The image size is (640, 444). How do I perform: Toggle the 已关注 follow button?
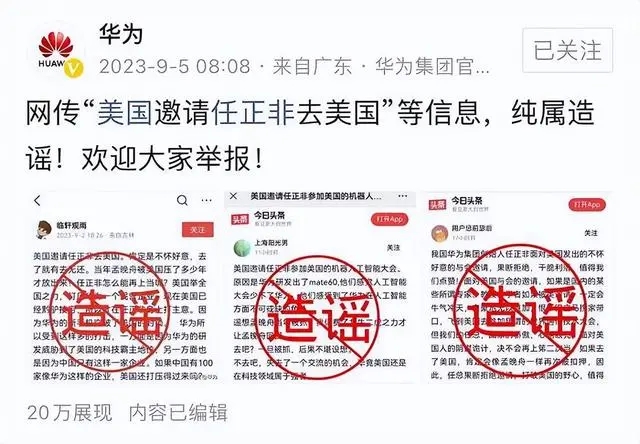click(567, 51)
